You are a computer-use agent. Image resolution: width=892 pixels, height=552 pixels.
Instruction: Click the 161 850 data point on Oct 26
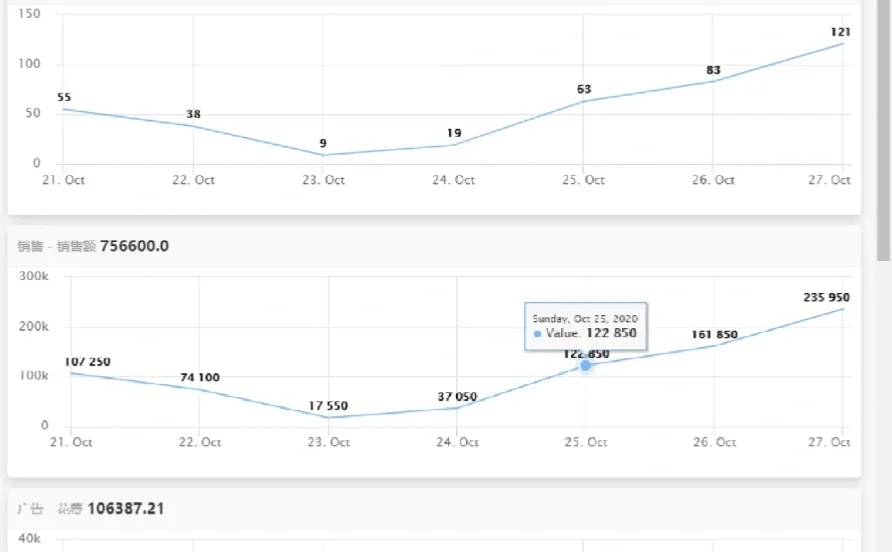714,345
